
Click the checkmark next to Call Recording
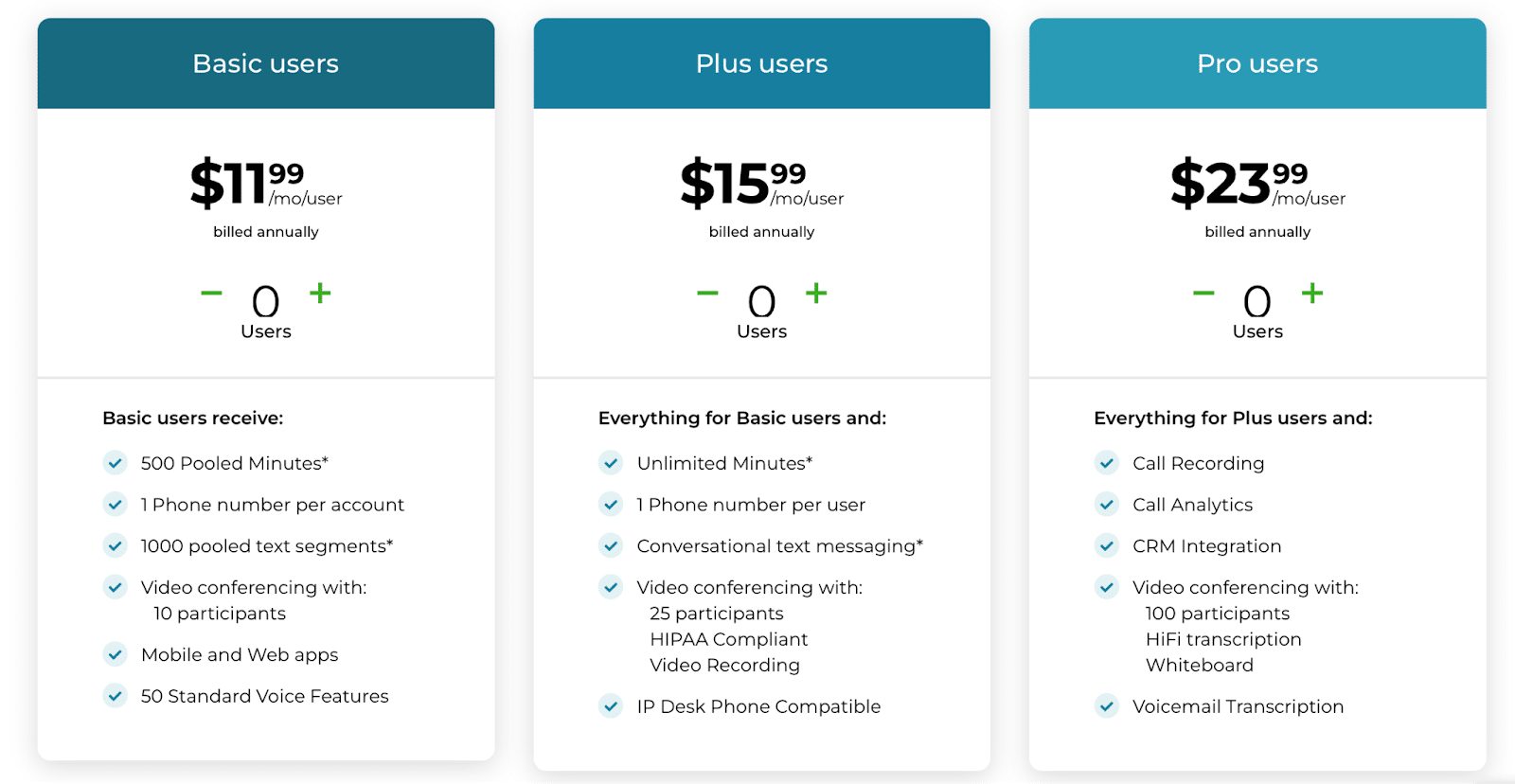coord(1107,463)
